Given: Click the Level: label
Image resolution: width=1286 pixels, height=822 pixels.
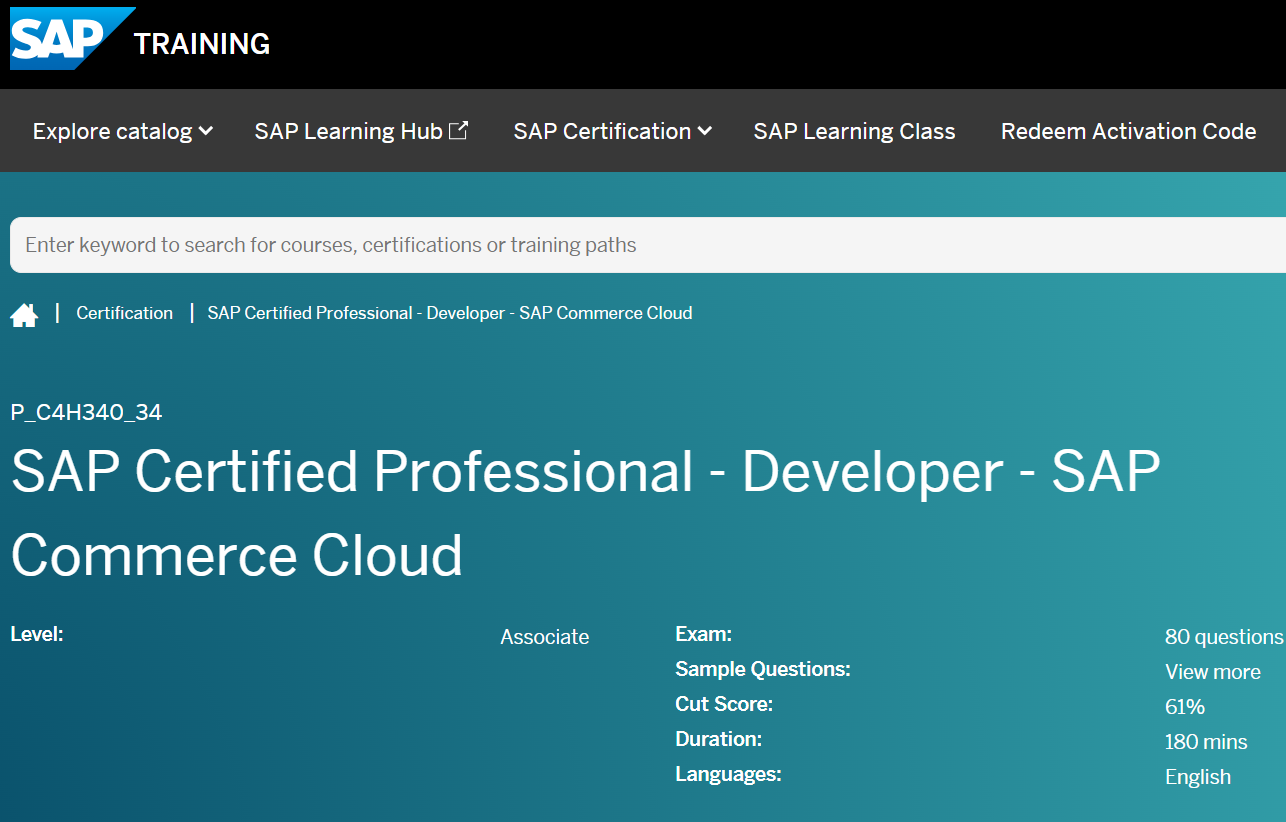Looking at the screenshot, I should click(x=36, y=634).
